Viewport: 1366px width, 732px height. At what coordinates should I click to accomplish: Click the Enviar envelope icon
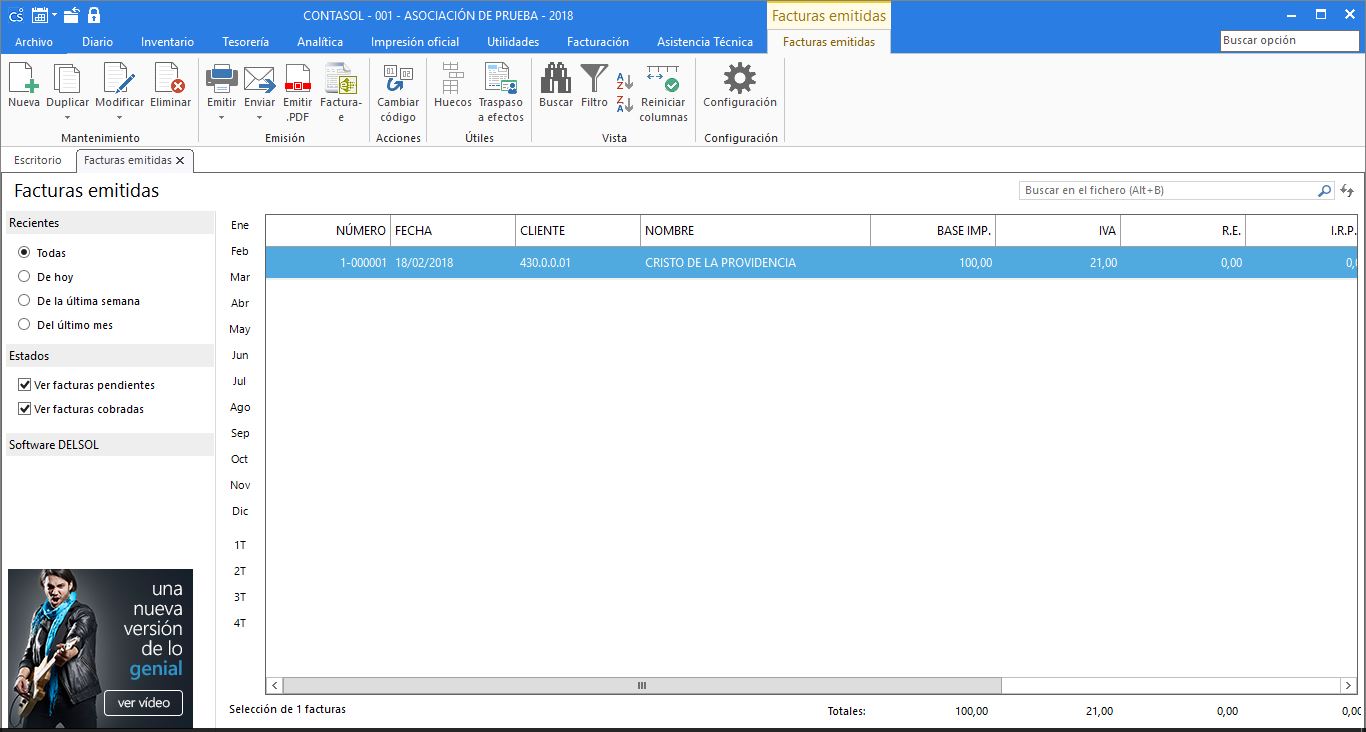pyautogui.click(x=259, y=78)
